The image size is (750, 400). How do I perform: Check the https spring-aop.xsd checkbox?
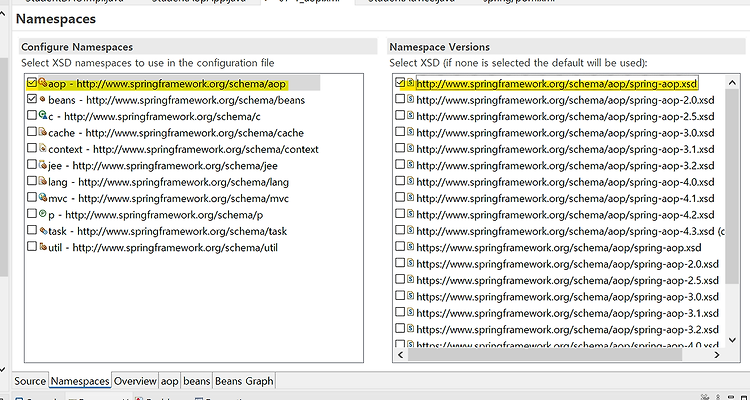click(x=400, y=246)
